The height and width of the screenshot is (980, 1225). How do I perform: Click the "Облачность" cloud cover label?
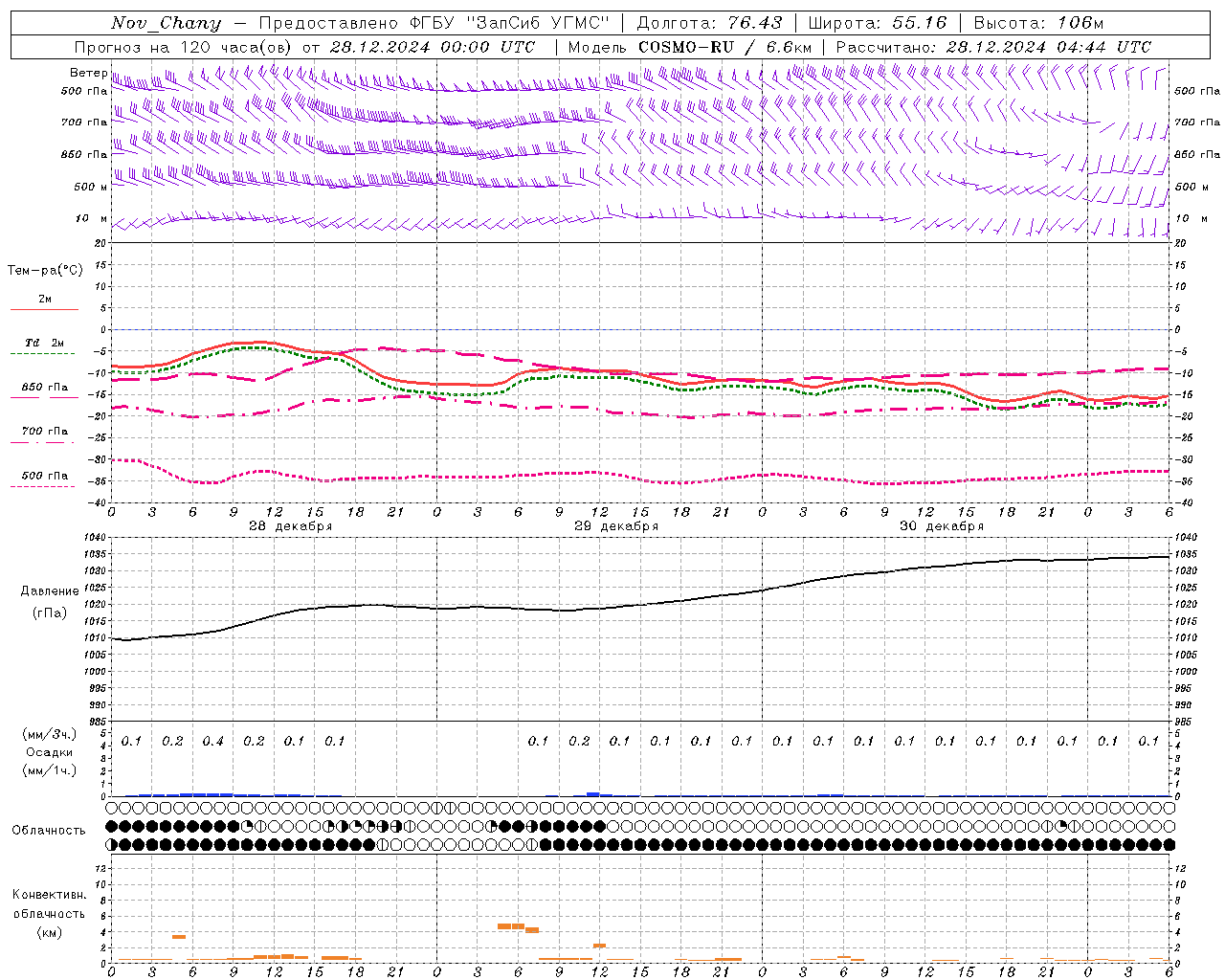49,831
